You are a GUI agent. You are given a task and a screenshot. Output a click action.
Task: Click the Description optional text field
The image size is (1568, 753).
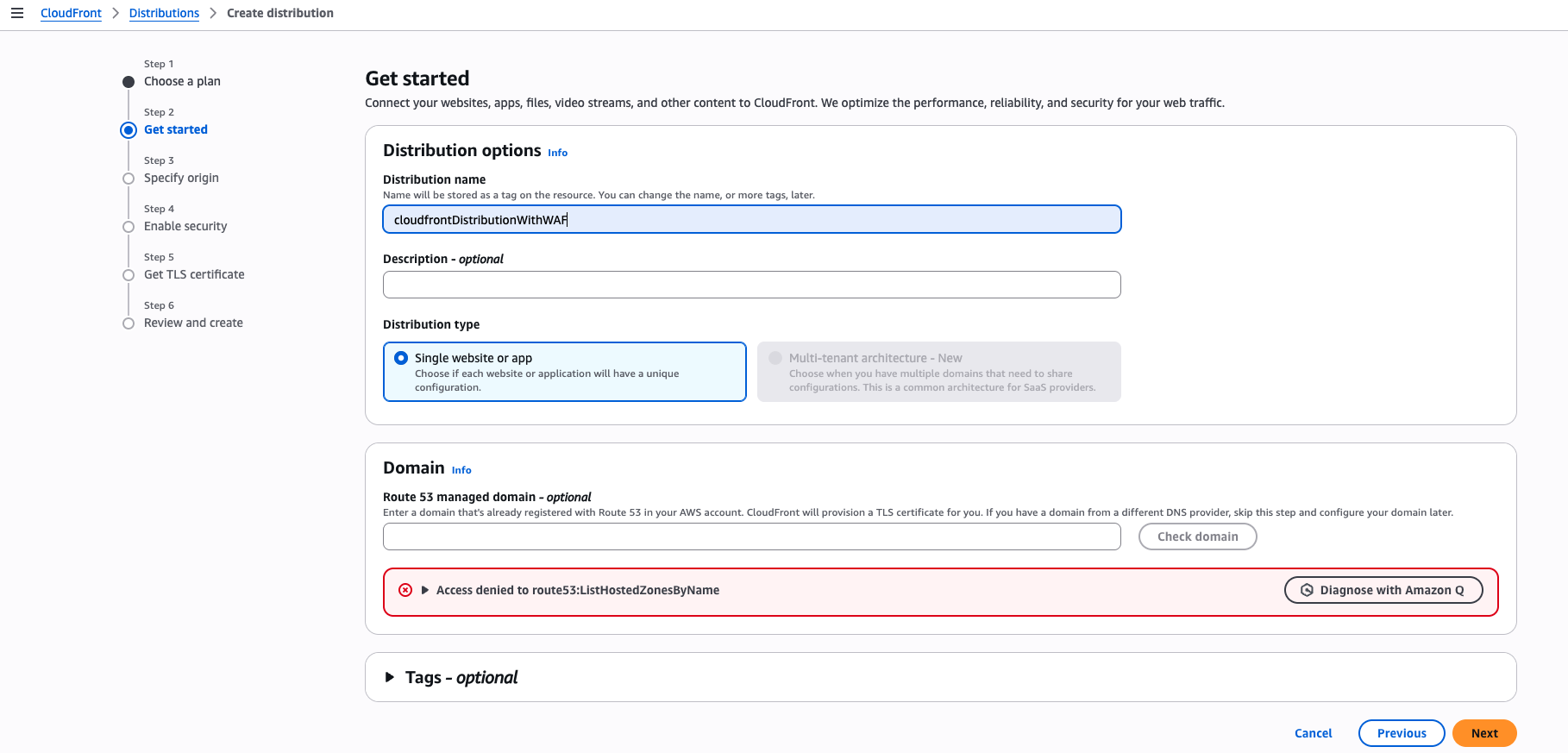point(752,285)
